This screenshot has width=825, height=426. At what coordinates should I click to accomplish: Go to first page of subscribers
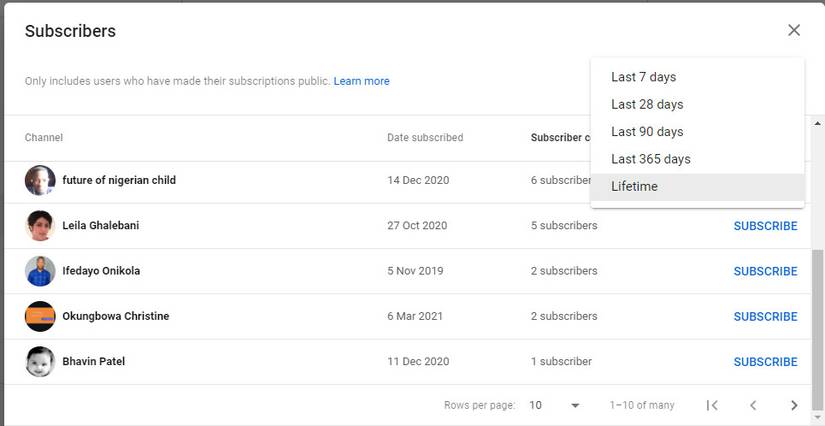(712, 405)
